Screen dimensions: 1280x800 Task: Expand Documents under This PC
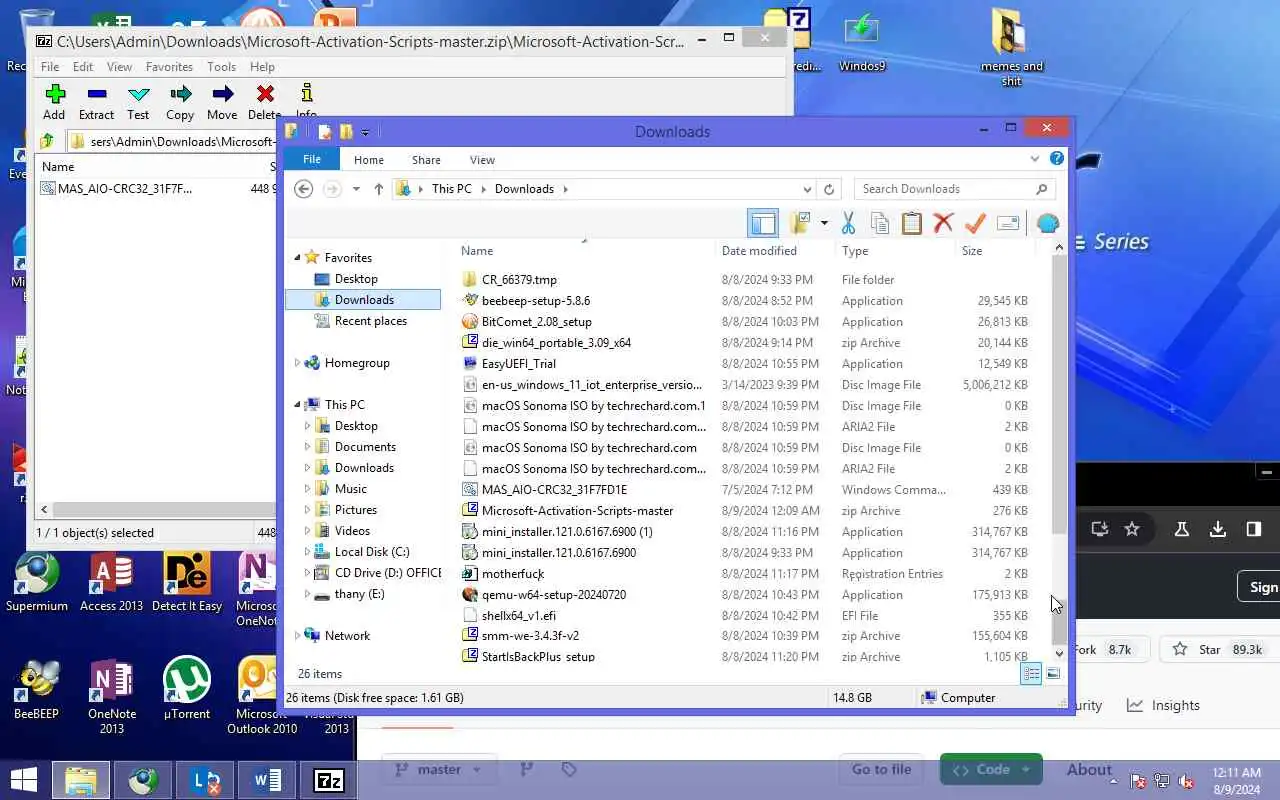point(307,447)
